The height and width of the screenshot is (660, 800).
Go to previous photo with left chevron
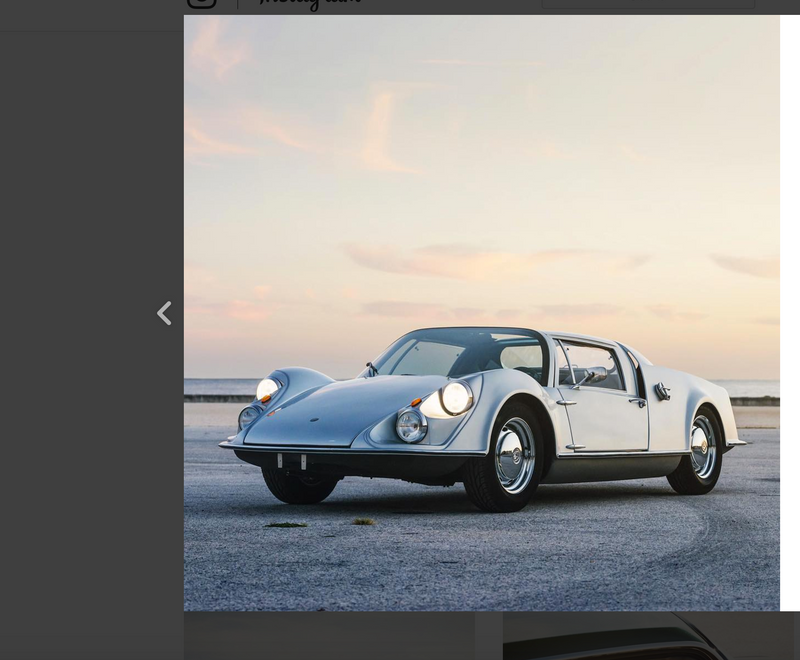click(164, 314)
